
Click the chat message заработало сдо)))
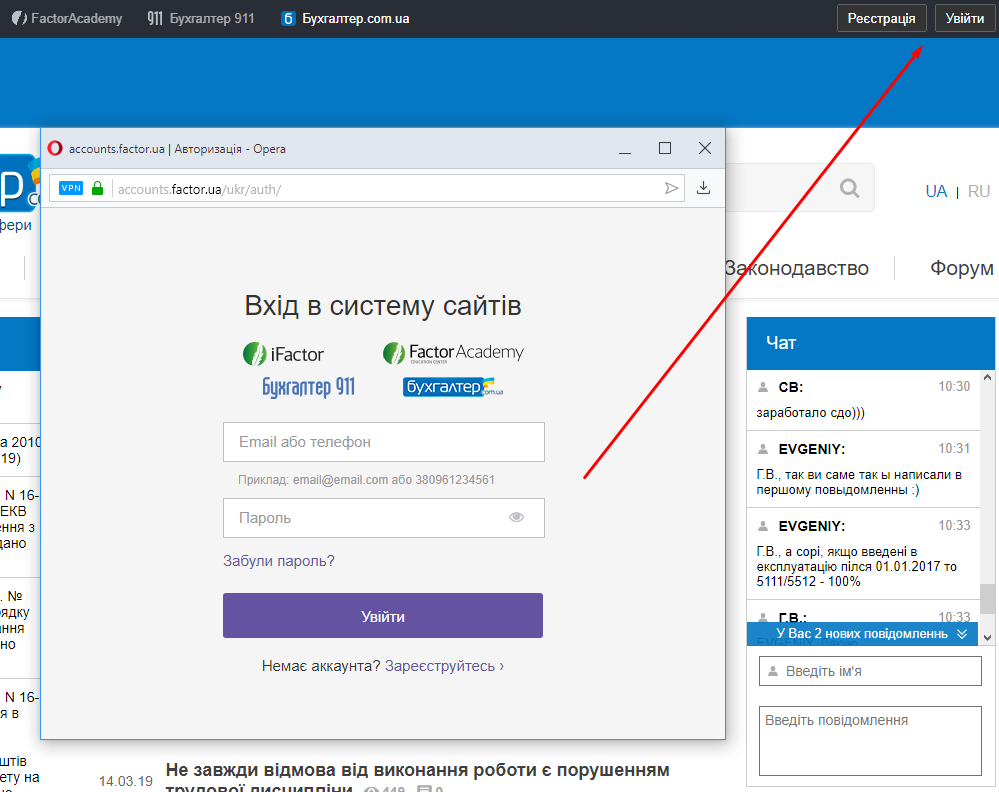pyautogui.click(x=810, y=412)
